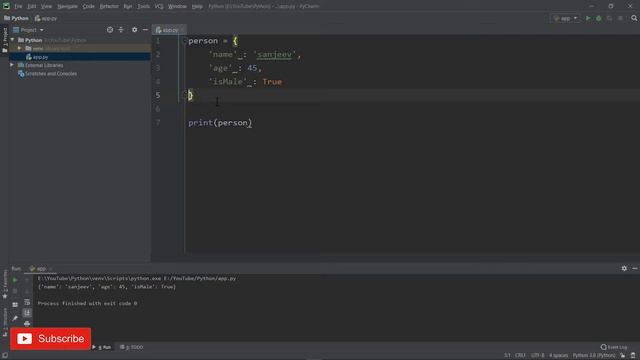This screenshot has height=360, width=640.
Task: Open the Code menu
Action: tap(89, 6)
